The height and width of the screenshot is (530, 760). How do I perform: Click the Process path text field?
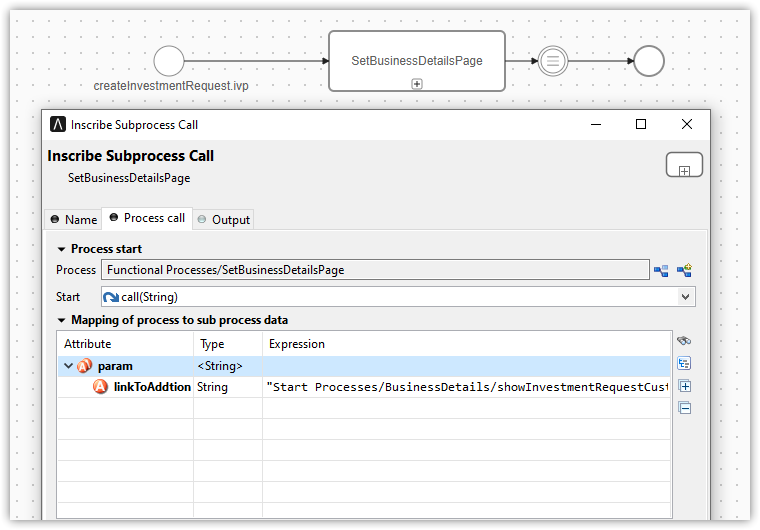pos(375,270)
